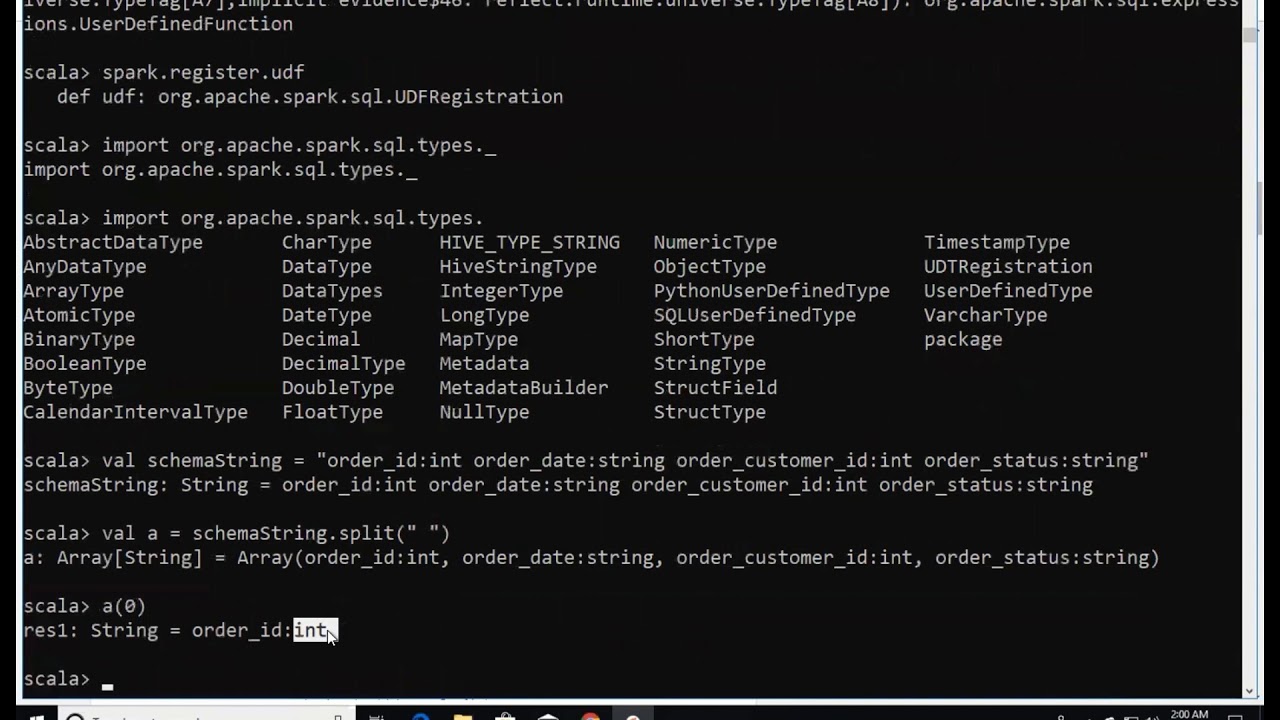Click at the scala prompt cursor on last line
1280x720 pixels.
[x=107, y=687]
